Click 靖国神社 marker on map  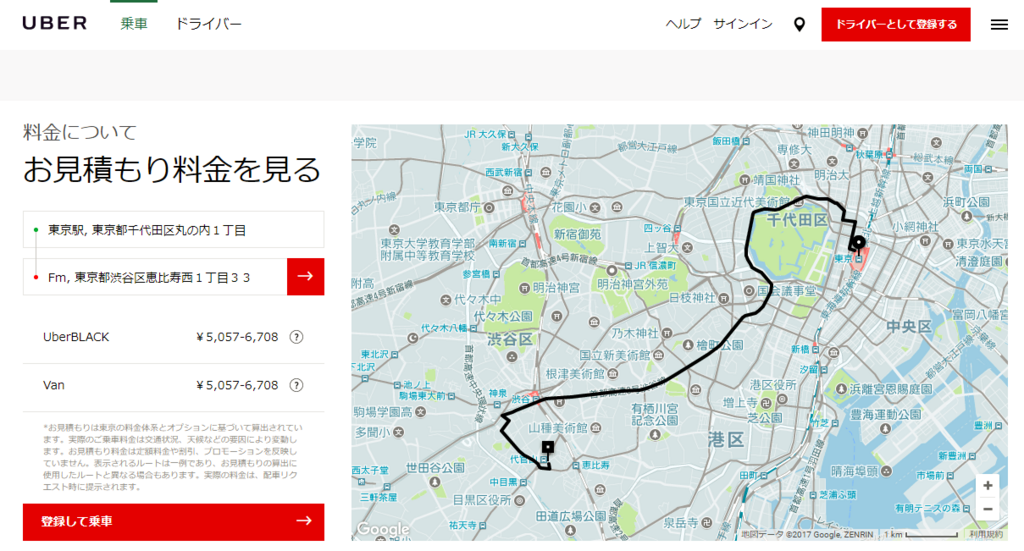pos(744,180)
